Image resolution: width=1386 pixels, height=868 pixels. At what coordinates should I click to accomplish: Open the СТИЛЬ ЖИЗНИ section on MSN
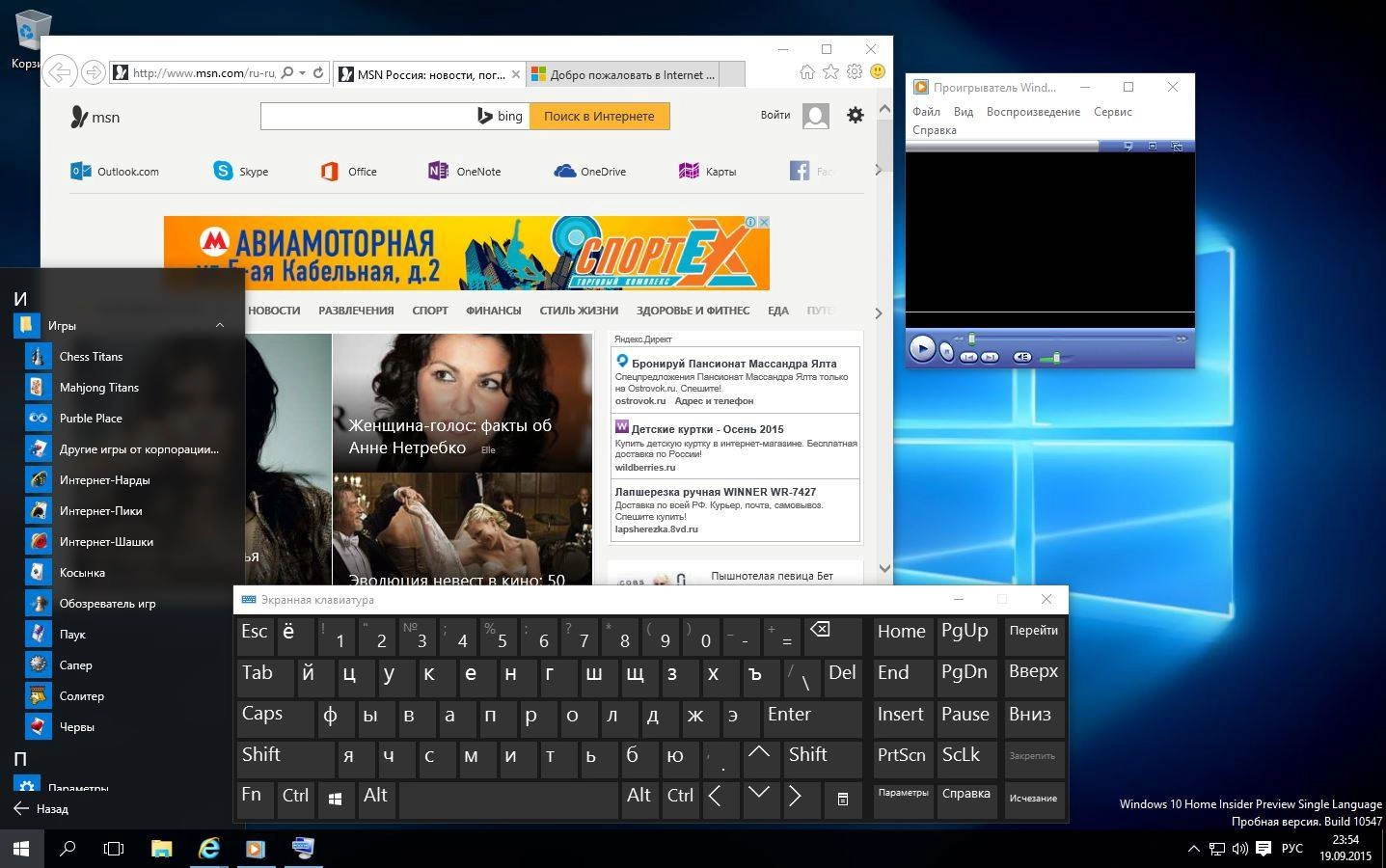(x=579, y=311)
